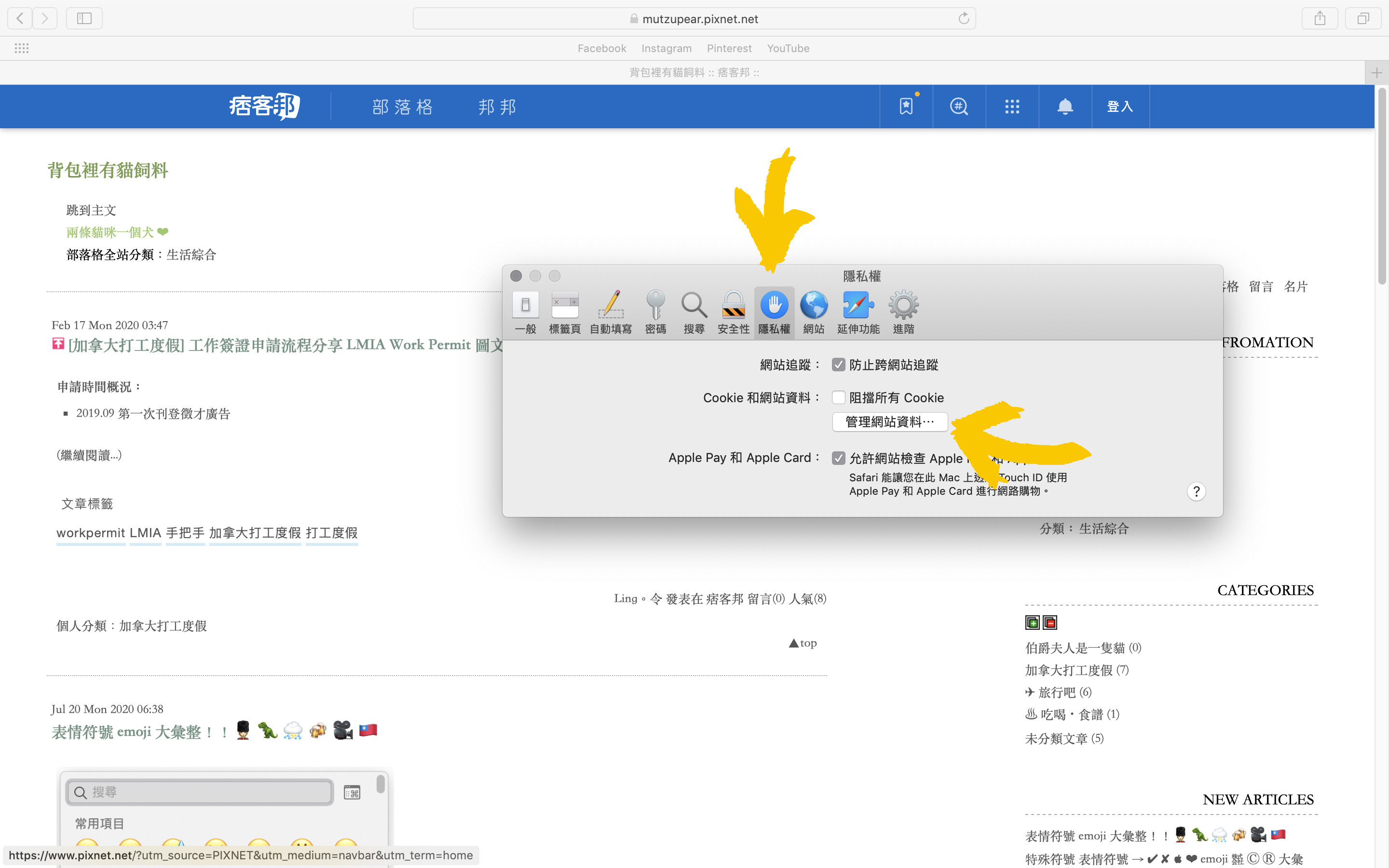This screenshot has width=1389, height=868.
Task: Open Instagram favorite link
Action: tap(667, 48)
